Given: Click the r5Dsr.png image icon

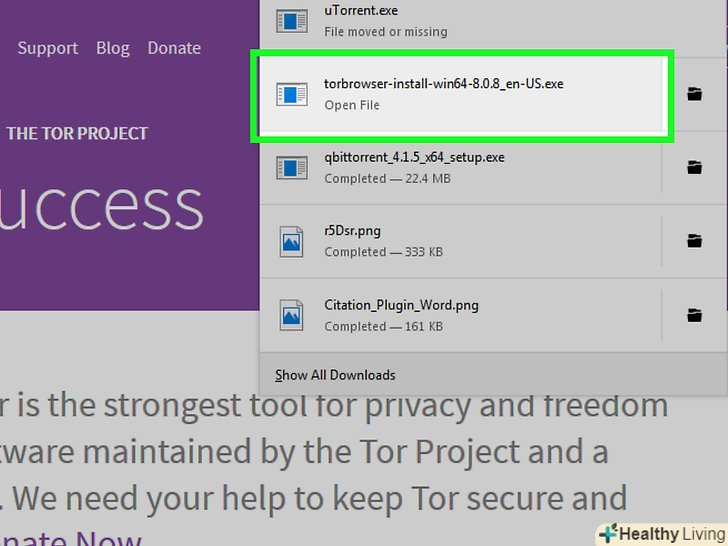Looking at the screenshot, I should point(292,241).
